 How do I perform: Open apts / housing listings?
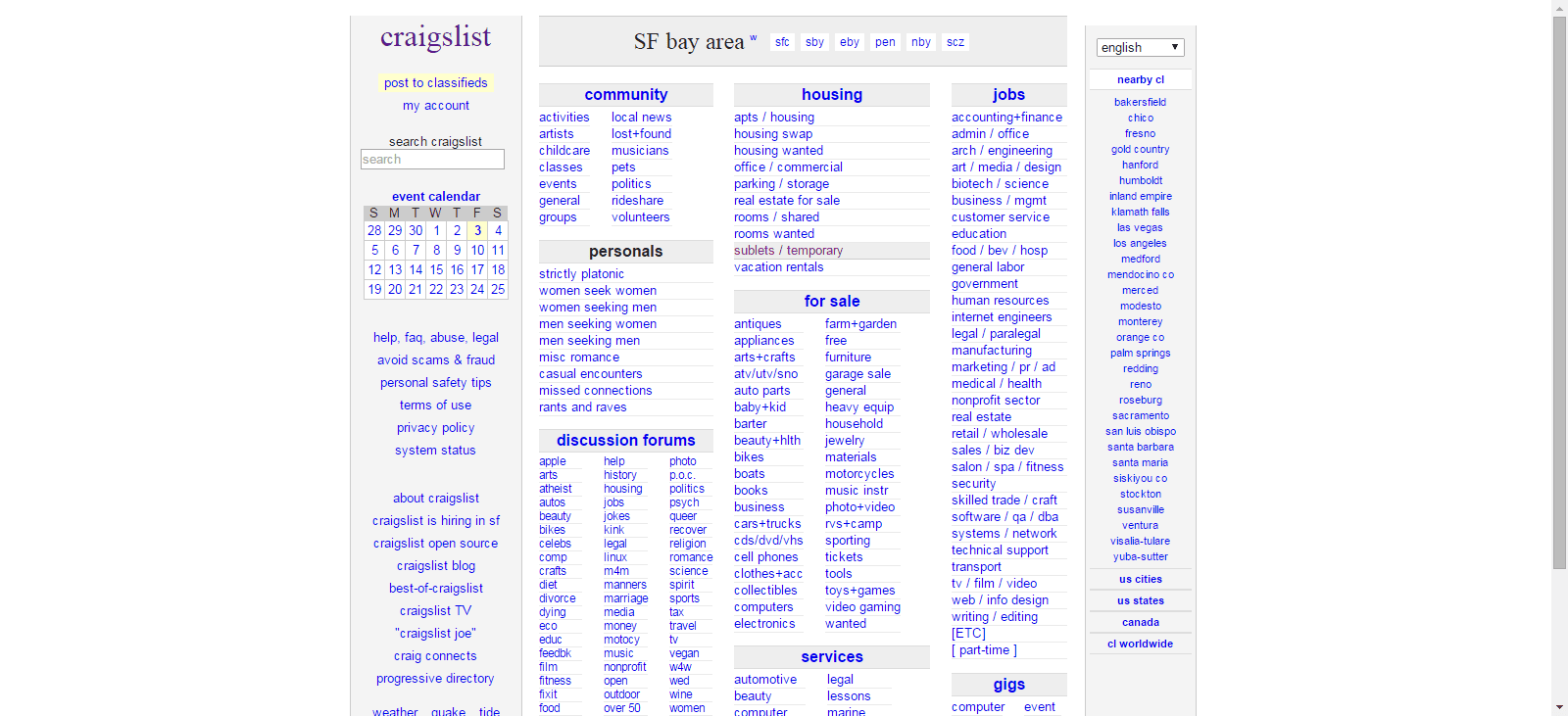coord(774,118)
